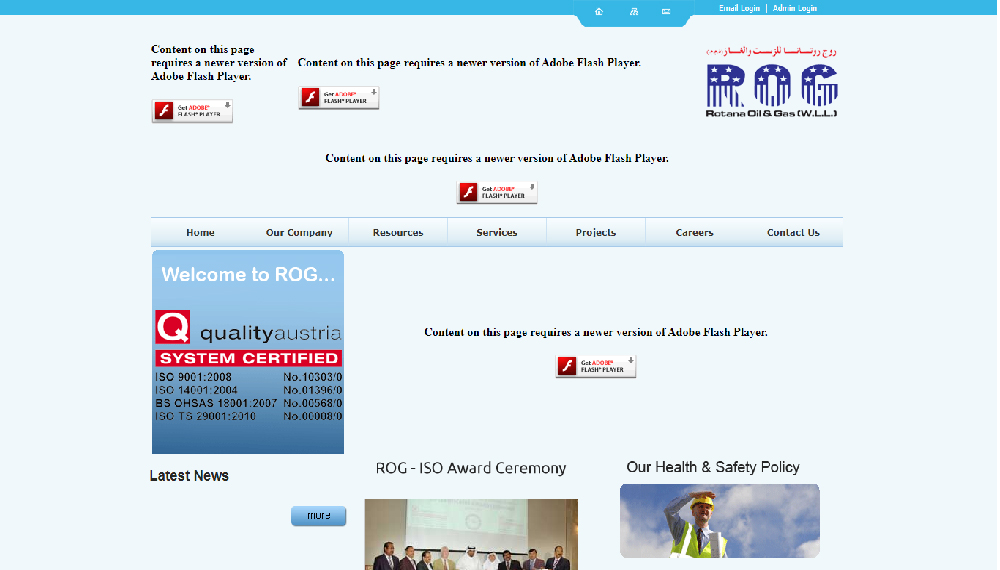Click the Flash Player badge right of Welcome banner
Screen dimensions: 1000x570
tap(596, 367)
